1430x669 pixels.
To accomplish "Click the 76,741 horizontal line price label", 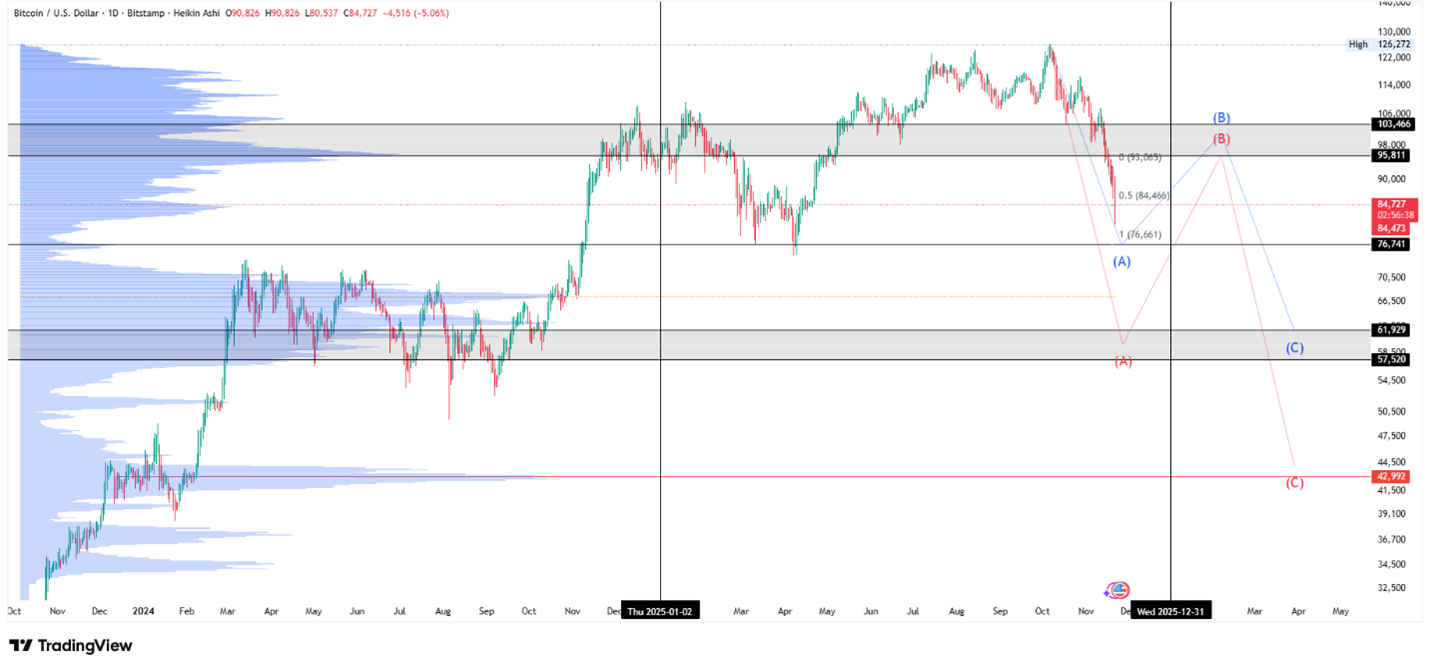I will [x=1392, y=244].
